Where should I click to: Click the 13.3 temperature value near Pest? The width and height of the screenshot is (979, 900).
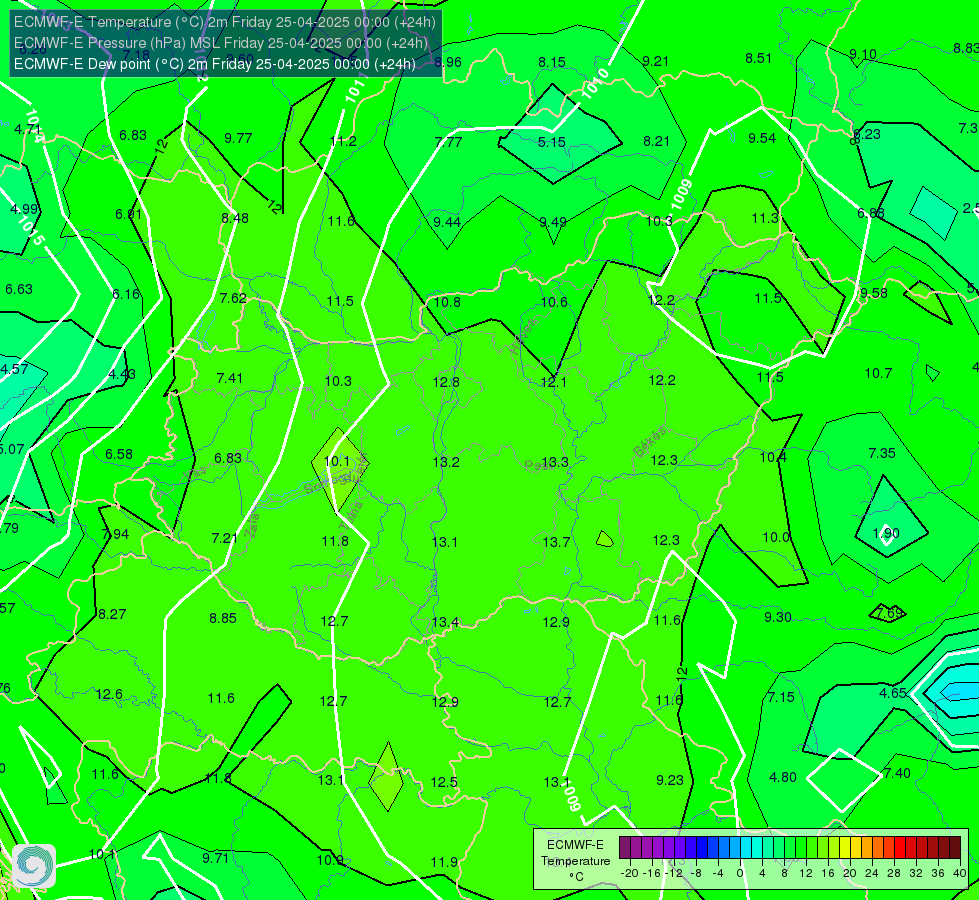tap(555, 462)
